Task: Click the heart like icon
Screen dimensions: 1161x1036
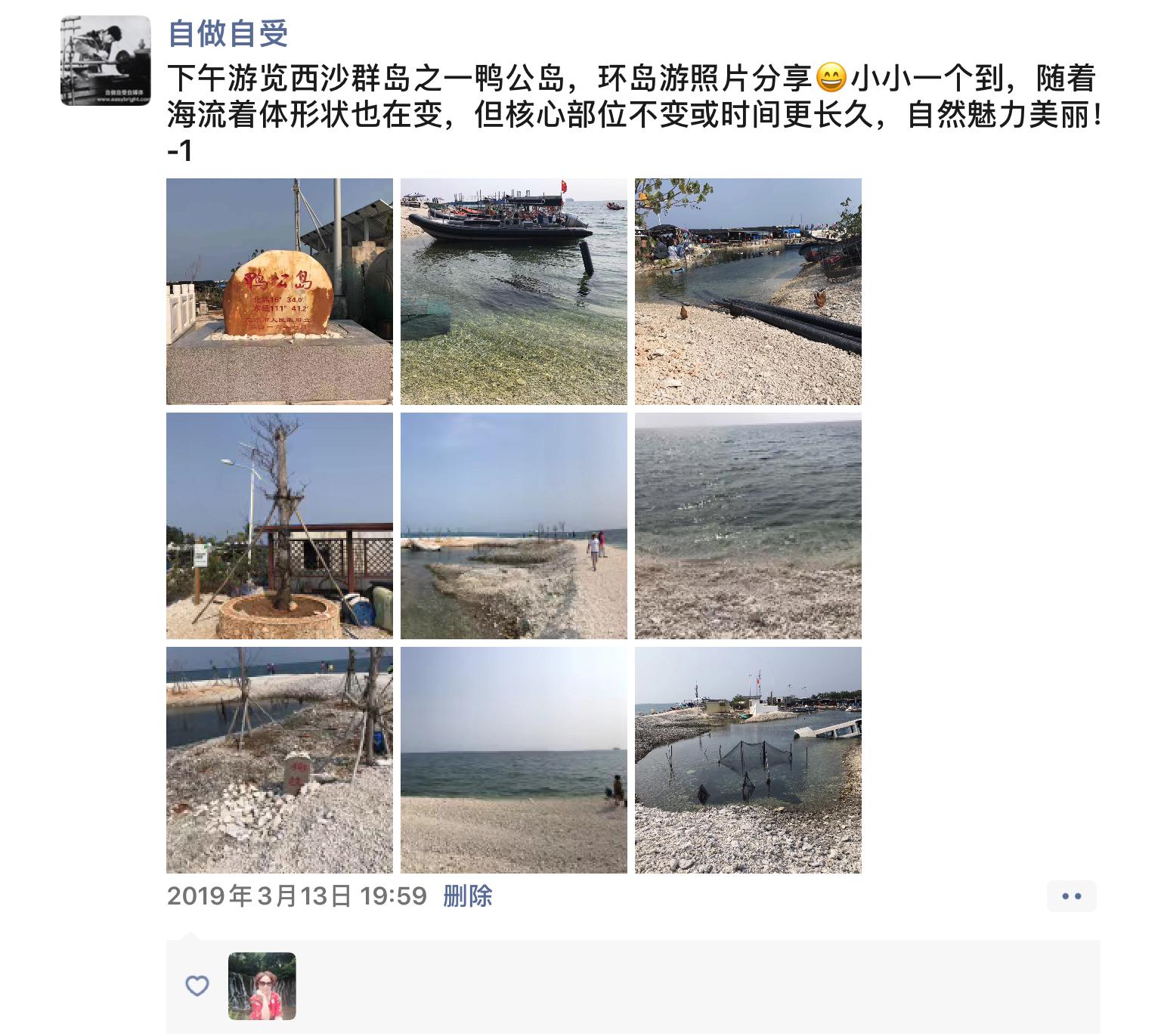Action: [197, 985]
